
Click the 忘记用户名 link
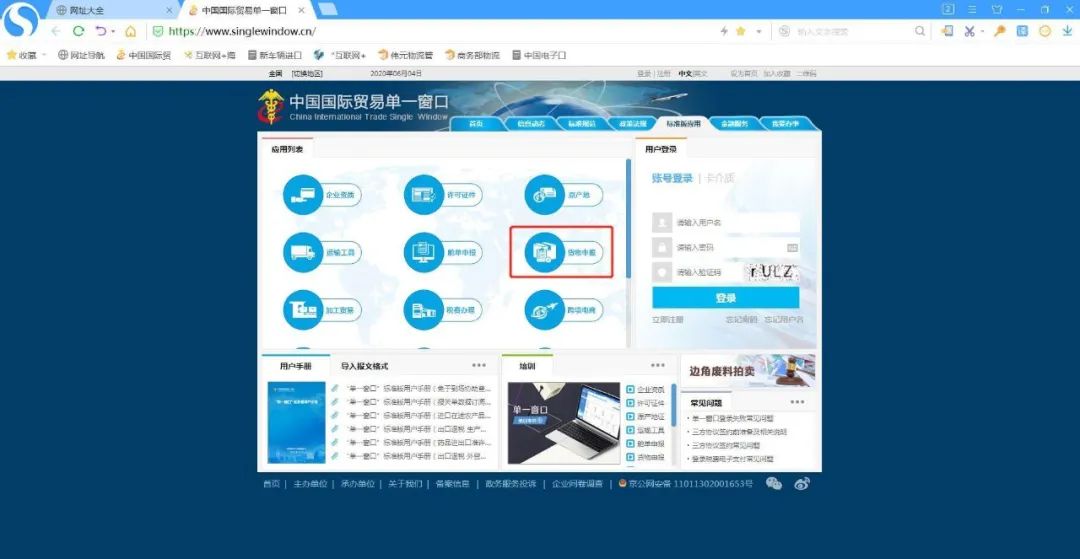(784, 320)
